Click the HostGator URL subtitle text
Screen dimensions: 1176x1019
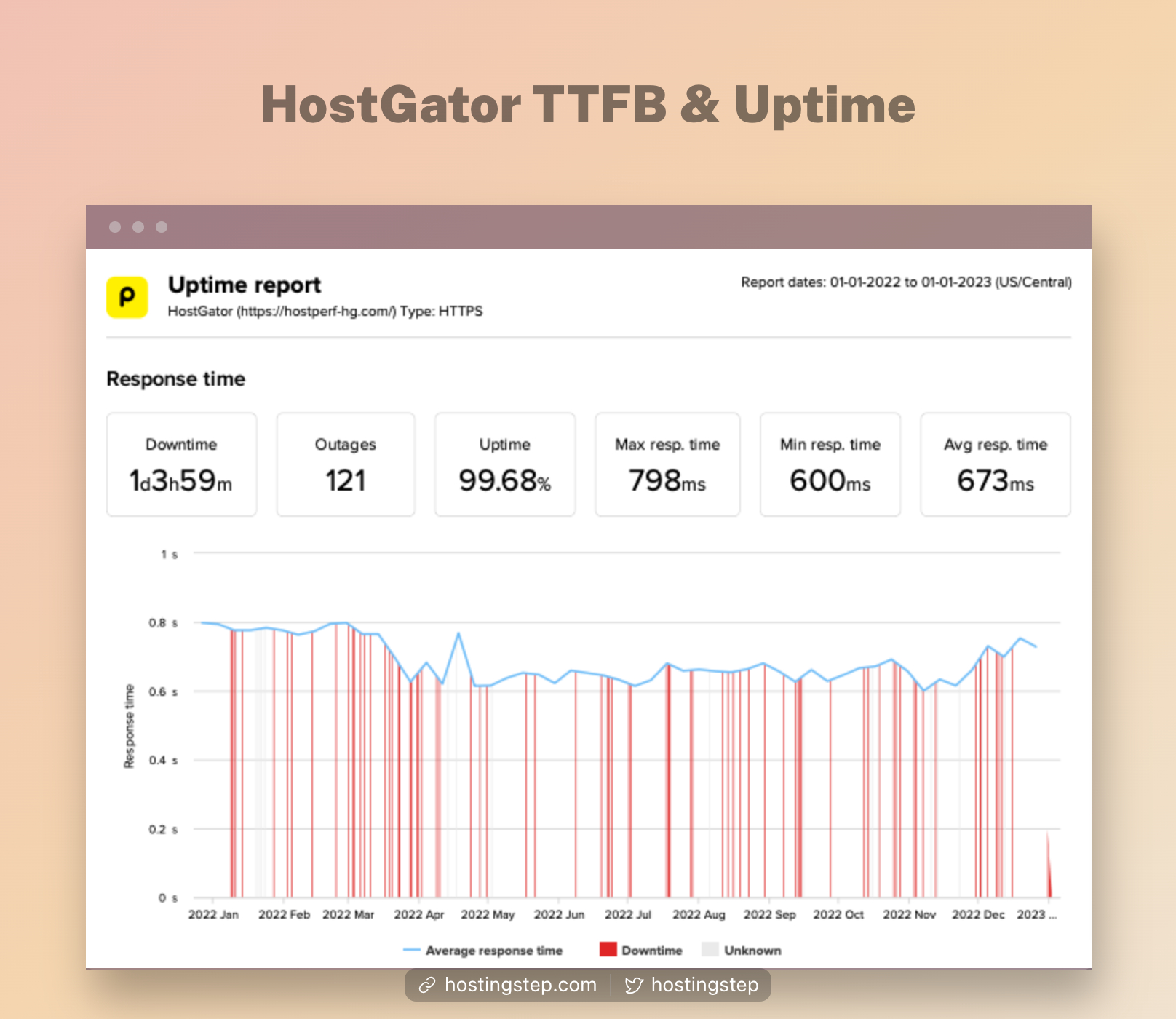pyautogui.click(x=325, y=311)
